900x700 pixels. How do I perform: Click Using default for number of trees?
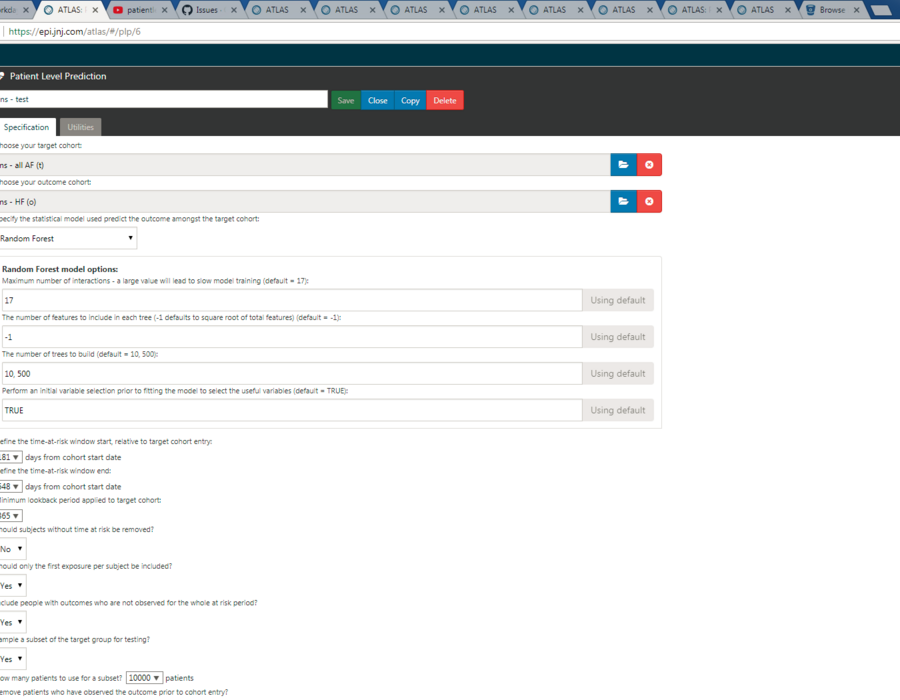pyautogui.click(x=618, y=374)
